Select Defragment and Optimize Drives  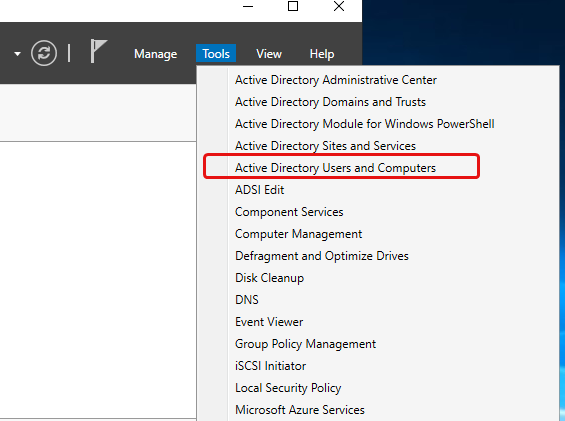tap(322, 256)
